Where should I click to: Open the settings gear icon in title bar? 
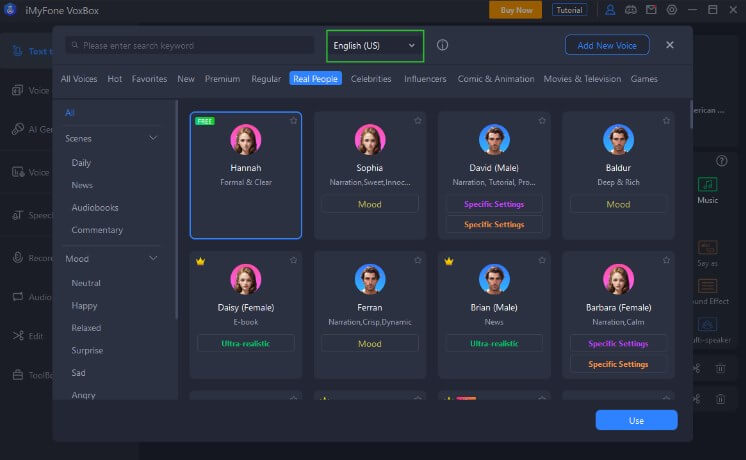pyautogui.click(x=671, y=10)
